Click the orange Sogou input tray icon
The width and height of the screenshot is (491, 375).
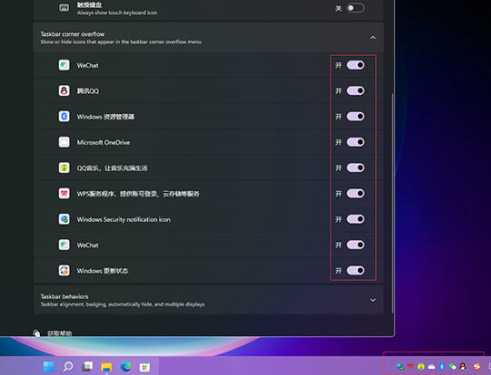coord(477,367)
